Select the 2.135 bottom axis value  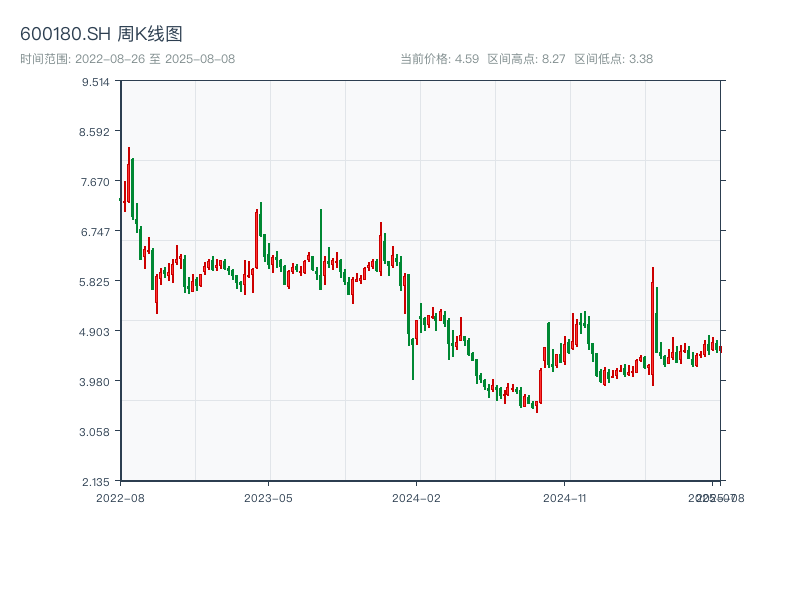pos(96,482)
